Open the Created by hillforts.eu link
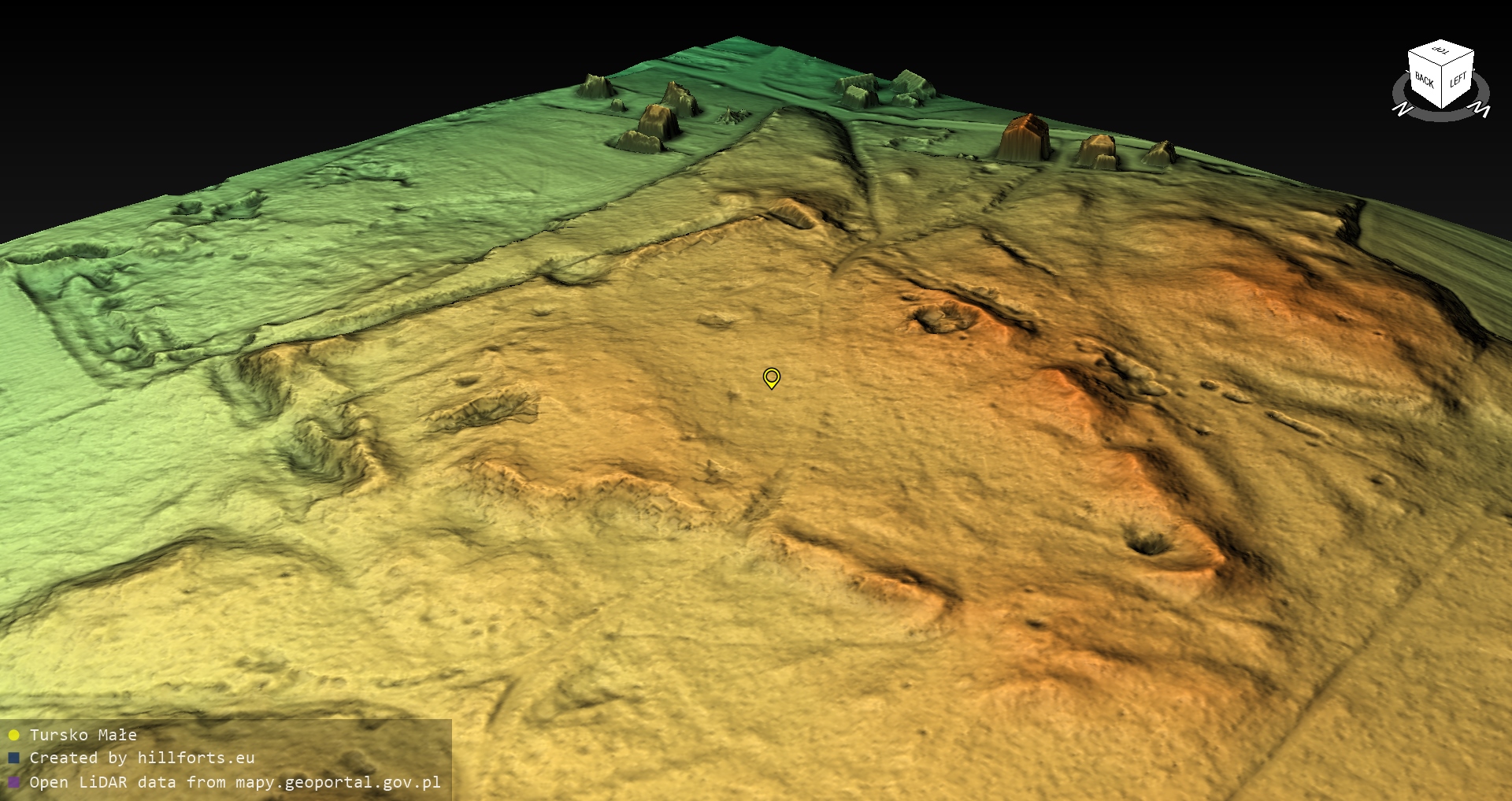Image resolution: width=1512 pixels, height=801 pixels. [x=142, y=758]
